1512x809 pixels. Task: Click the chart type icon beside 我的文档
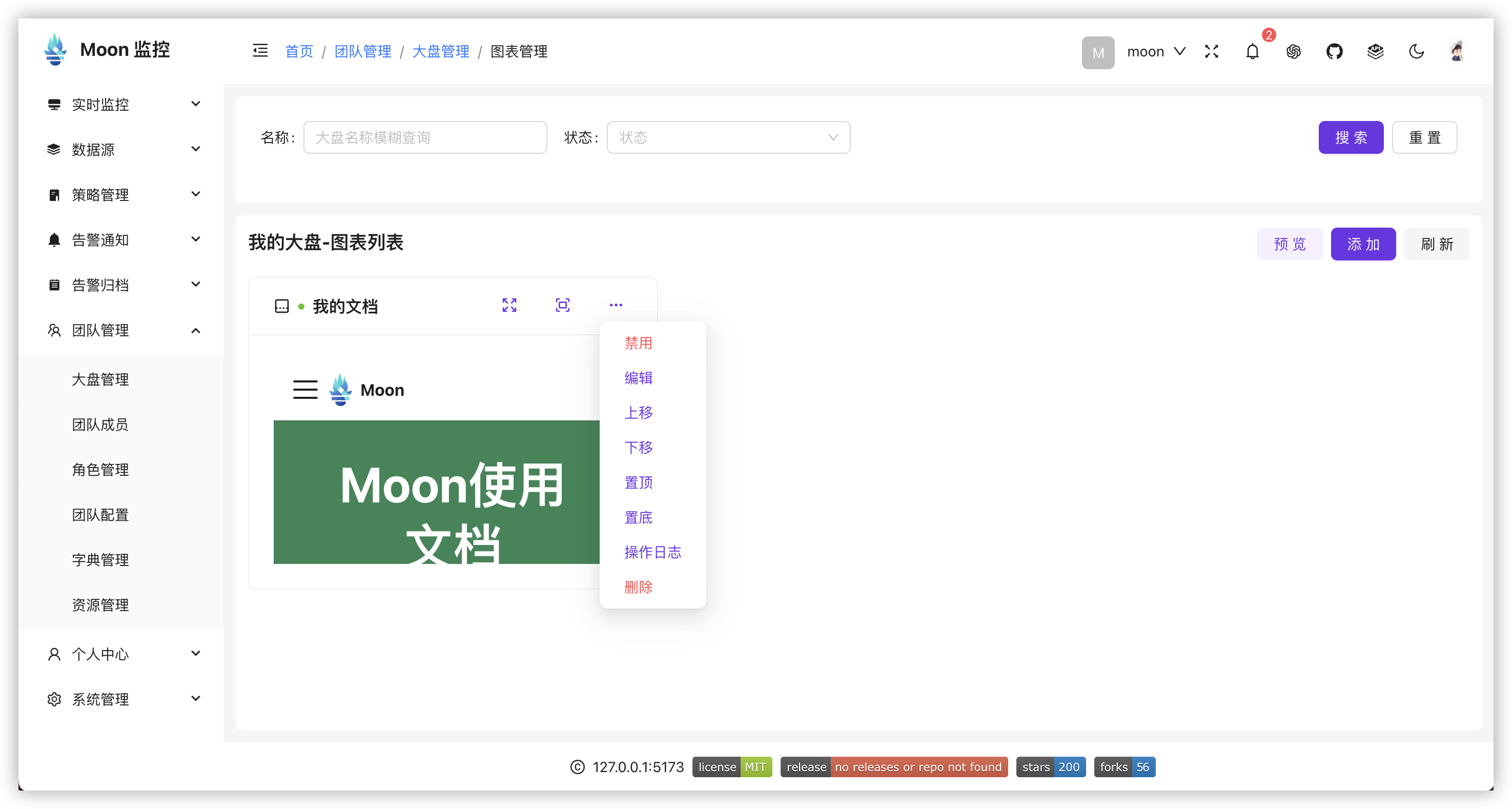click(282, 306)
